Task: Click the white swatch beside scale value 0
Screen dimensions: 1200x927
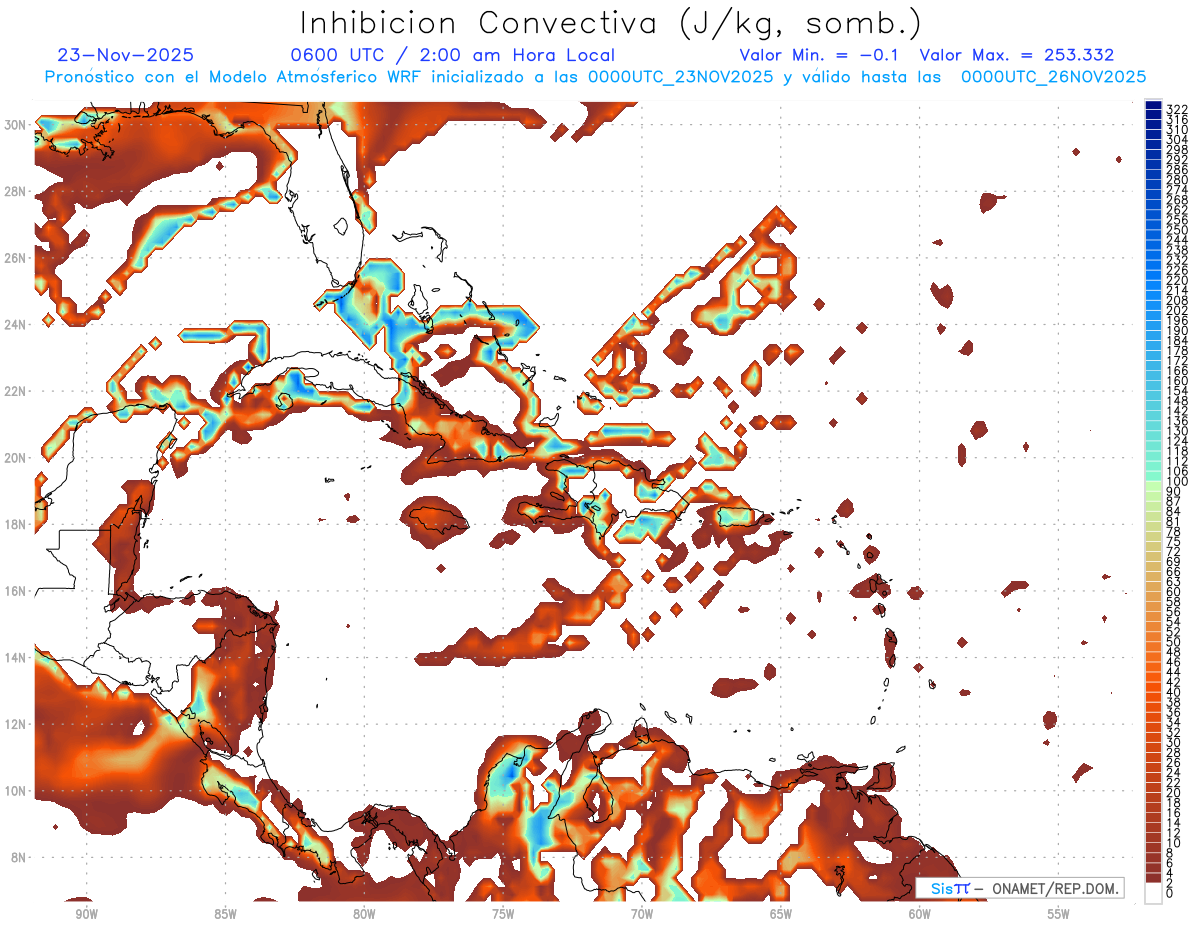Action: coord(1153,891)
